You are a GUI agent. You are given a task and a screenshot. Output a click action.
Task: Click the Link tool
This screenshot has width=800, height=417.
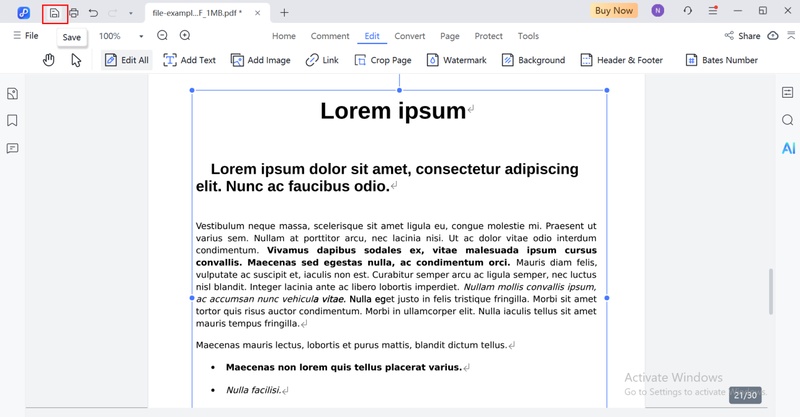322,60
